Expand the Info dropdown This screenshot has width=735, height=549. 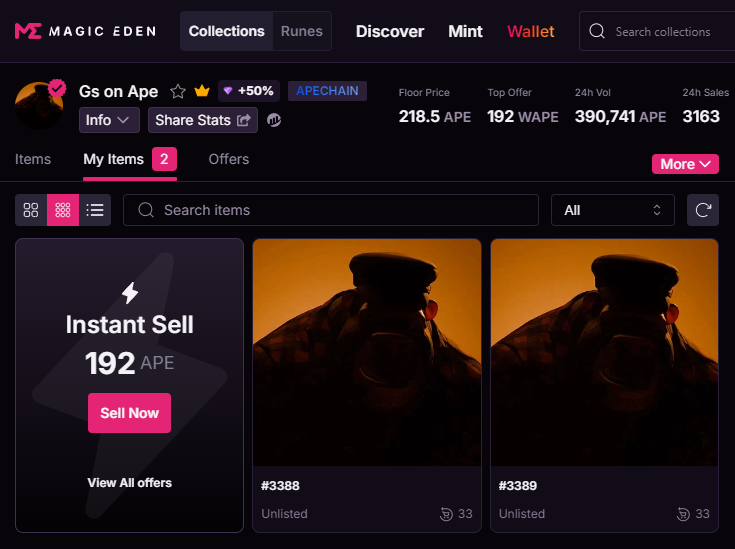pos(109,120)
